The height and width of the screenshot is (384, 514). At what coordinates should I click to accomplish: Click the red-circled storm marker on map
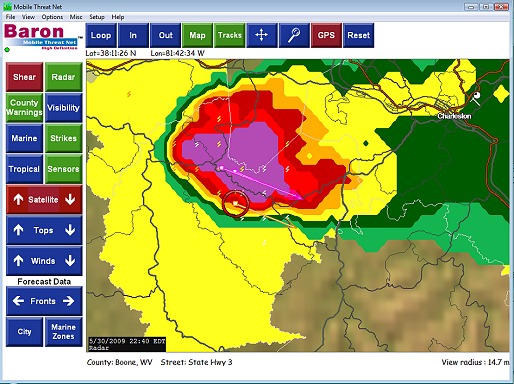pos(236,203)
